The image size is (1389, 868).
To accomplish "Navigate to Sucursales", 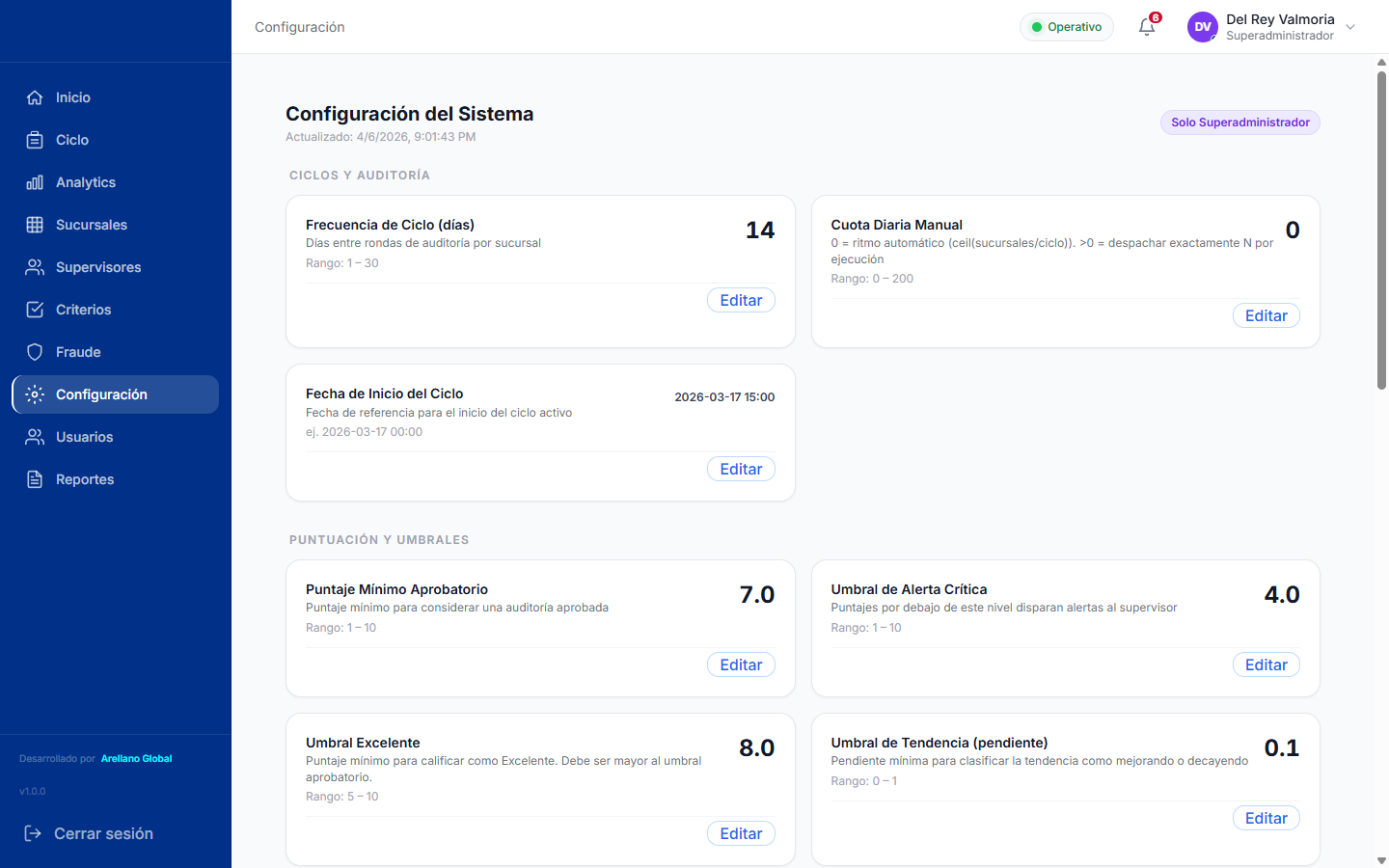I will tap(115, 225).
